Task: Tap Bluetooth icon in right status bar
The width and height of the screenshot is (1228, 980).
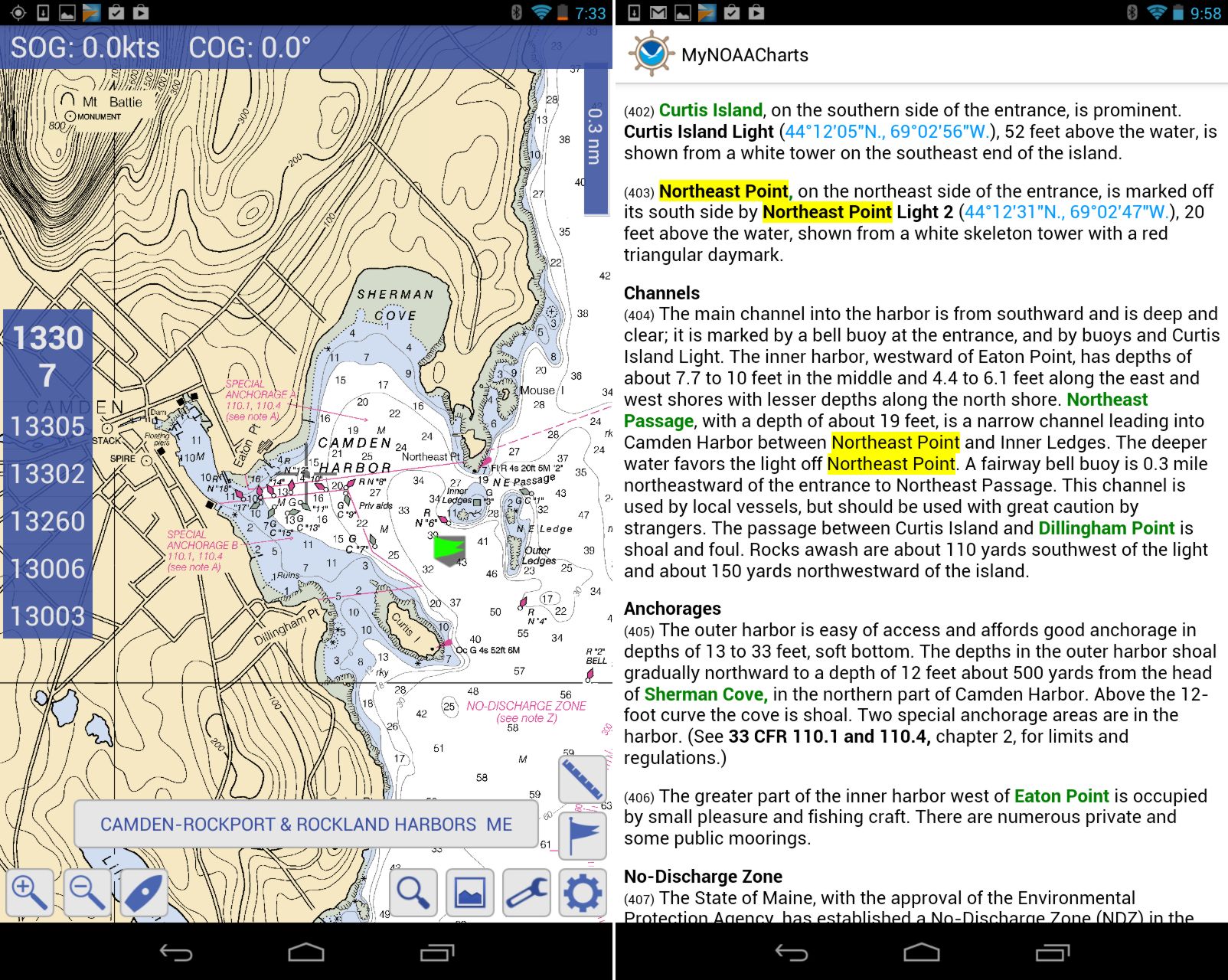Action: [1132, 12]
